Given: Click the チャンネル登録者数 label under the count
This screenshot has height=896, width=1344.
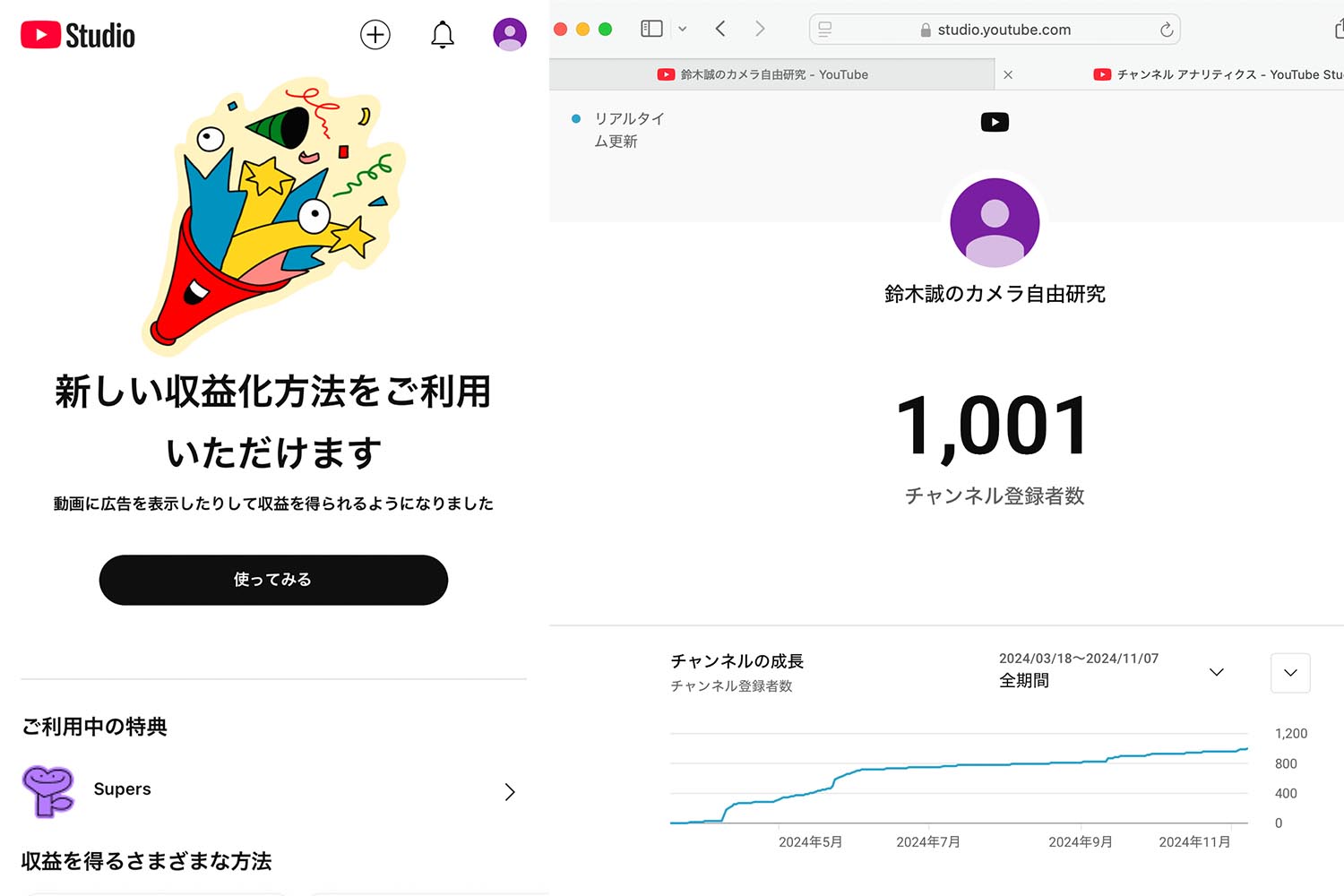Looking at the screenshot, I should (995, 495).
